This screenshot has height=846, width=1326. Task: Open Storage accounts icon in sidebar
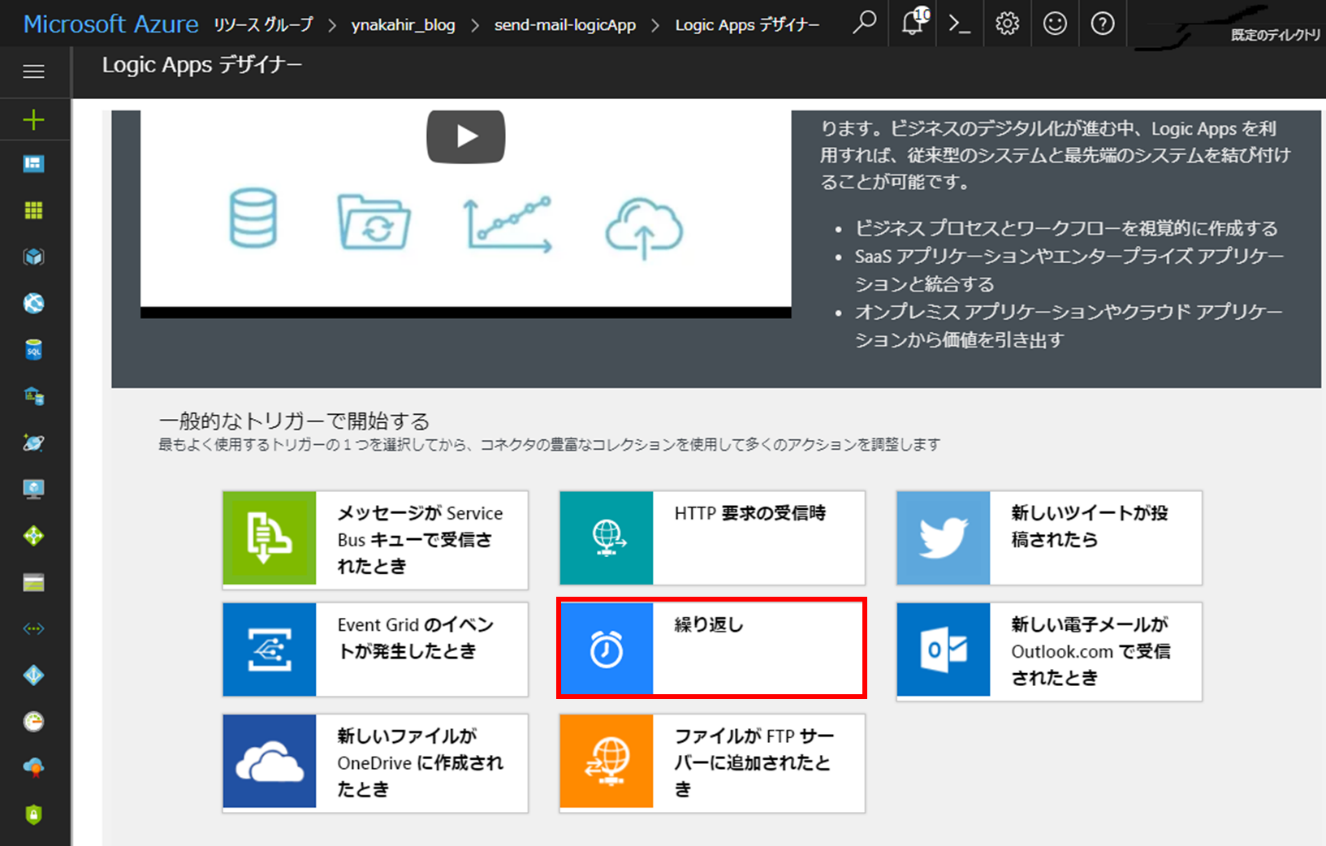[34, 582]
